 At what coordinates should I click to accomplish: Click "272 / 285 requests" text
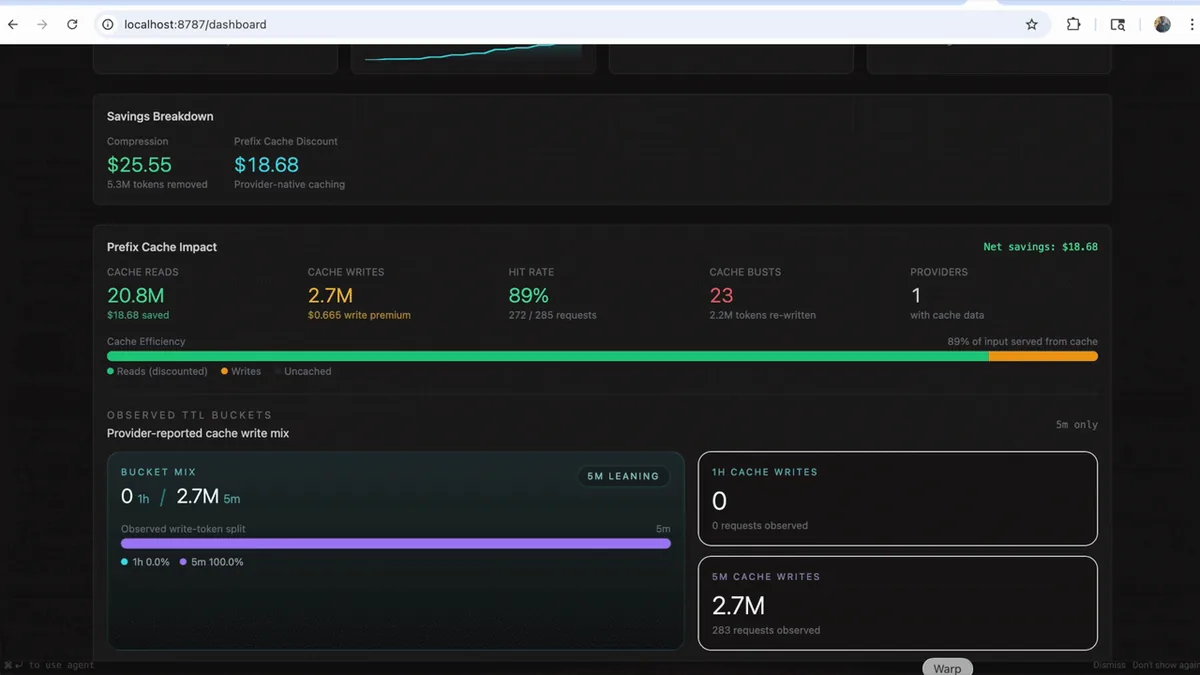point(552,315)
